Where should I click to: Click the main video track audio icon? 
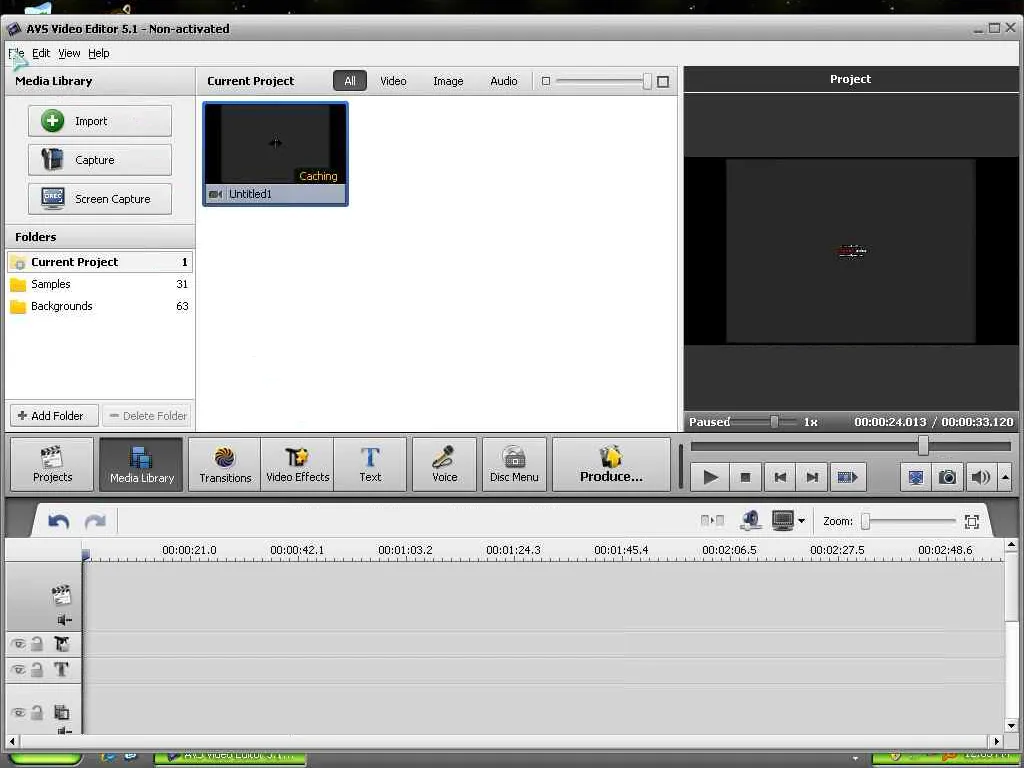64,619
